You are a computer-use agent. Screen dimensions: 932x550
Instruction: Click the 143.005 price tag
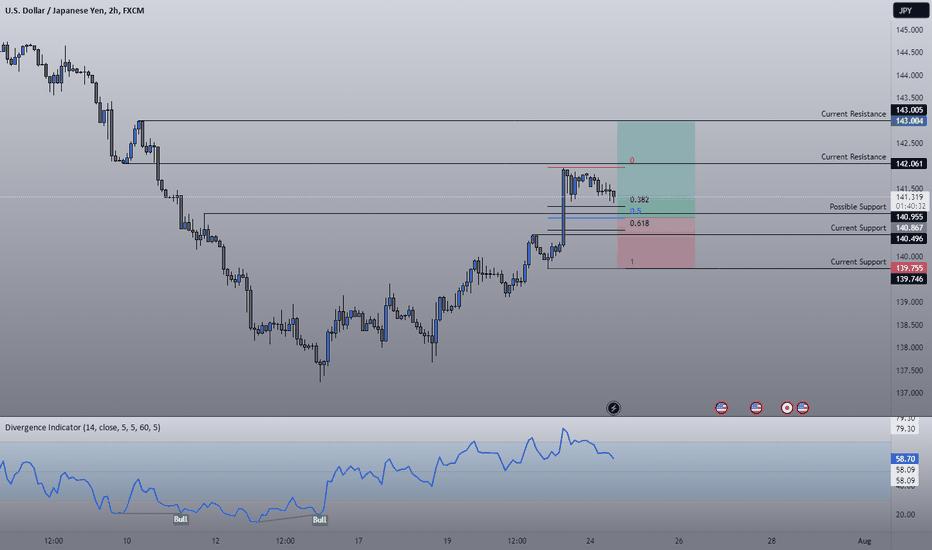pyautogui.click(x=909, y=110)
